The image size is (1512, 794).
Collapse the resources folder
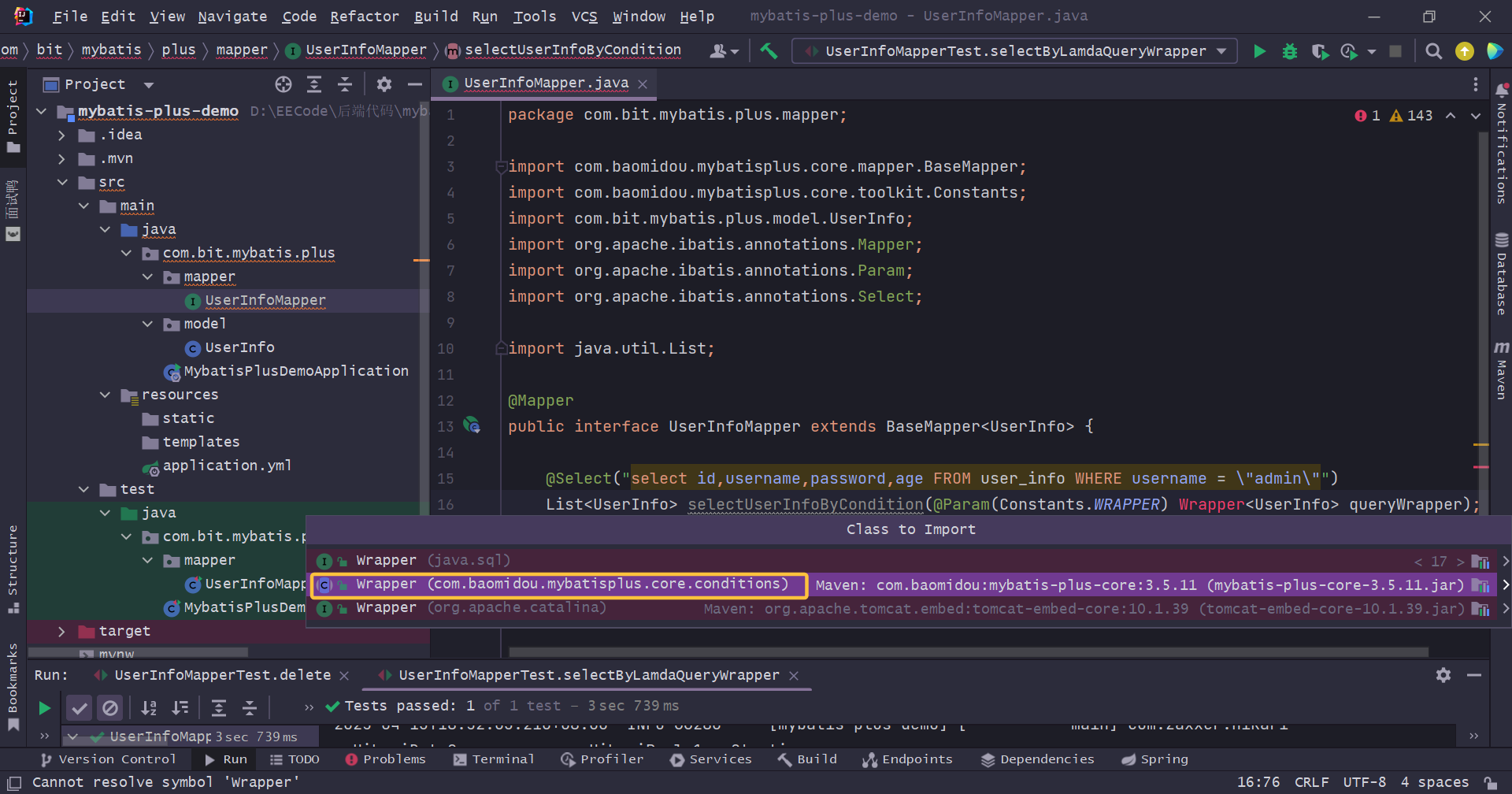(104, 395)
